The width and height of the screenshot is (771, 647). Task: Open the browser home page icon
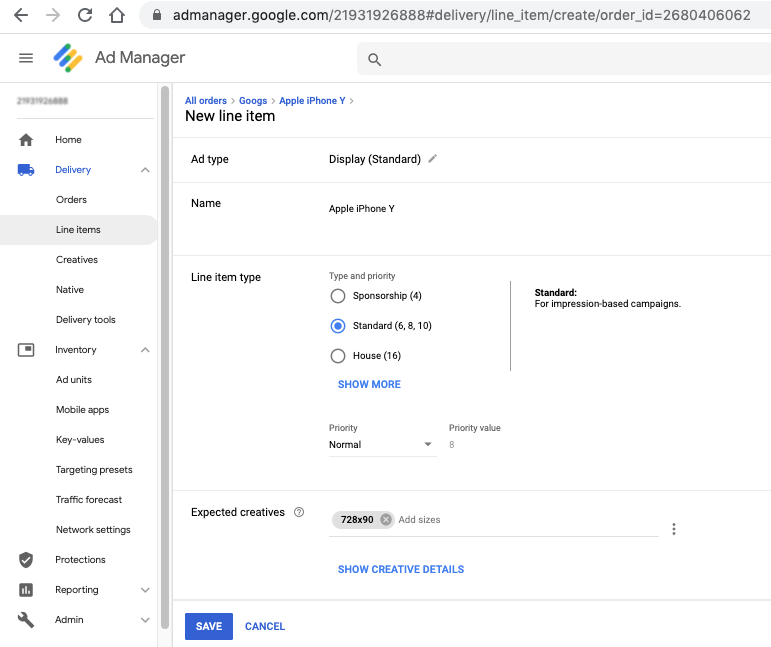[x=117, y=15]
